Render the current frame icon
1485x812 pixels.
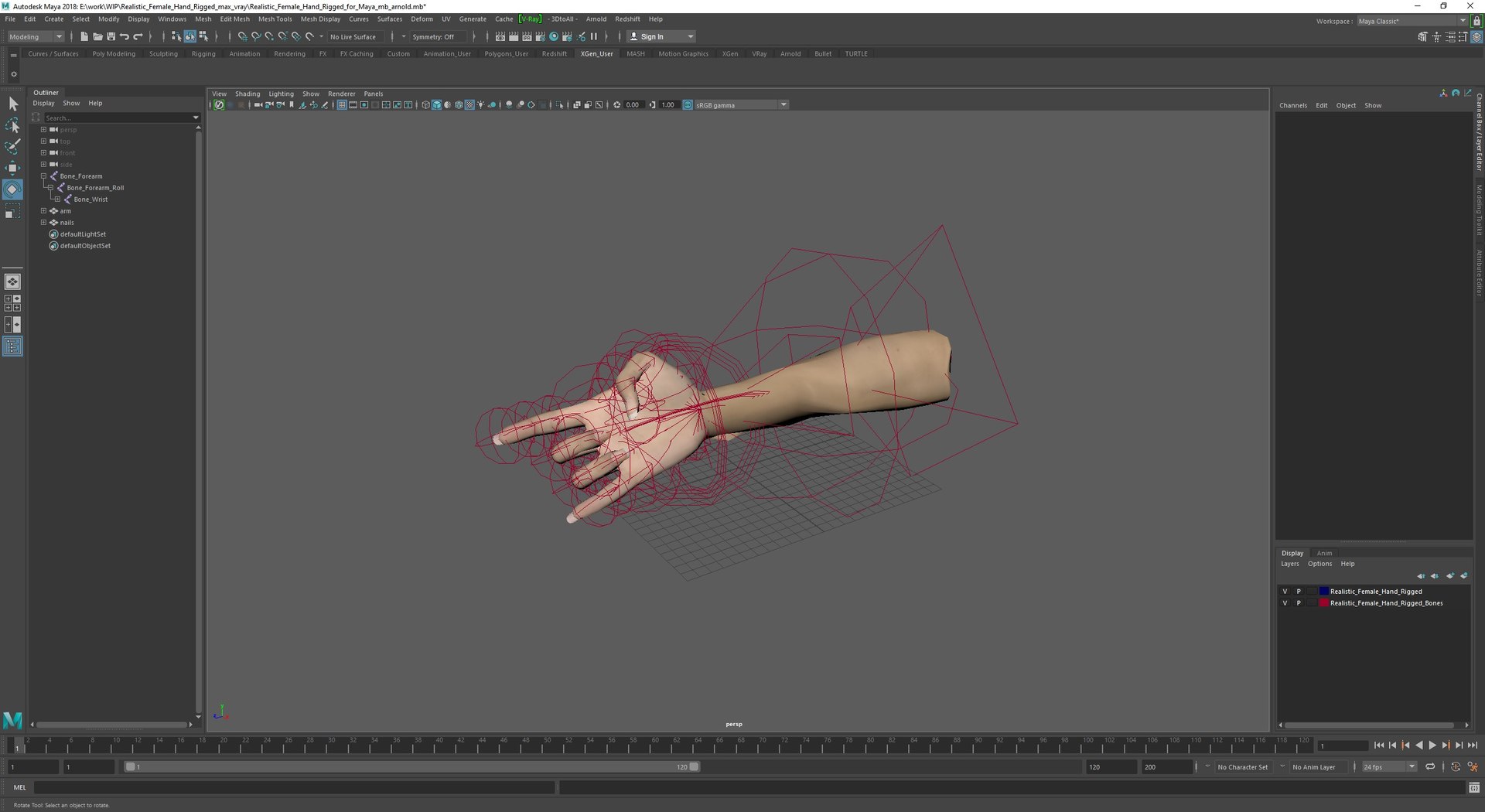click(514, 36)
